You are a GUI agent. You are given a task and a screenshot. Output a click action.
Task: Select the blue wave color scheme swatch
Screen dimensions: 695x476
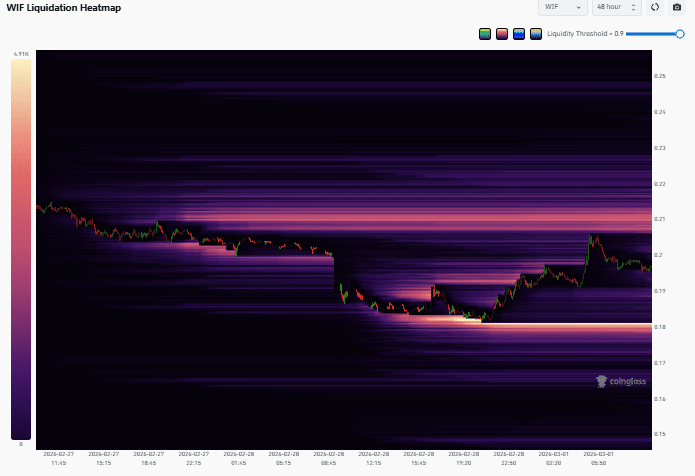519,33
